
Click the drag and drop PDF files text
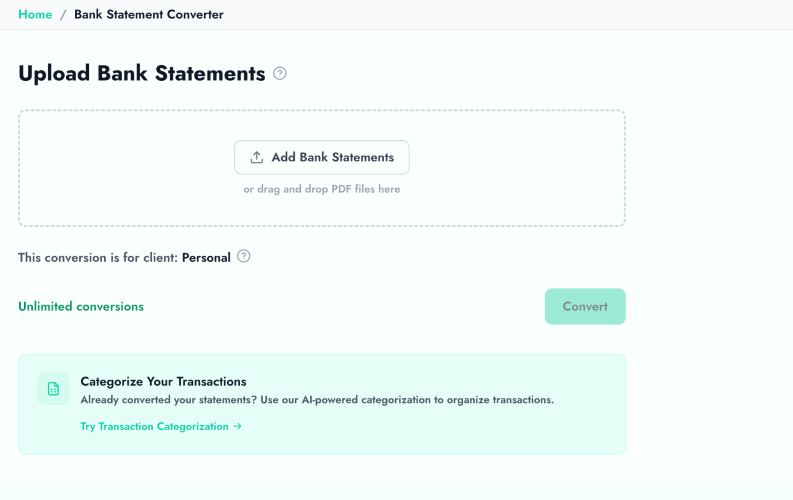tap(321, 189)
